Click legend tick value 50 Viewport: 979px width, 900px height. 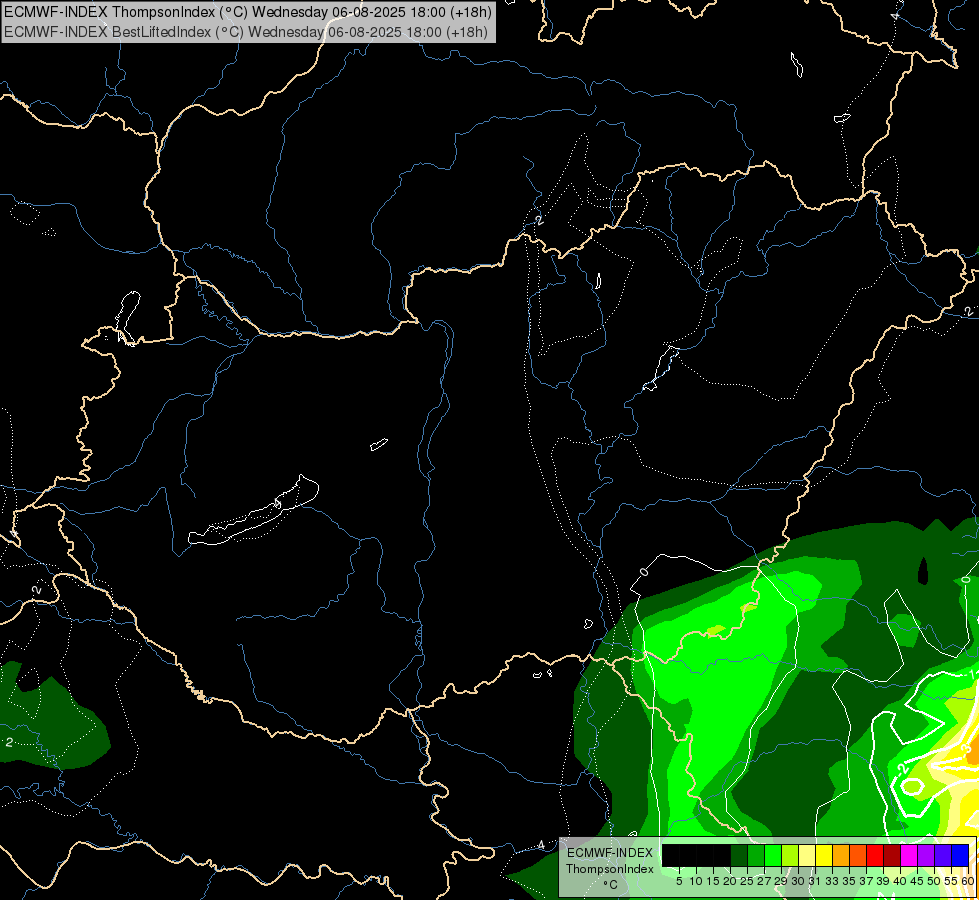(x=934, y=881)
